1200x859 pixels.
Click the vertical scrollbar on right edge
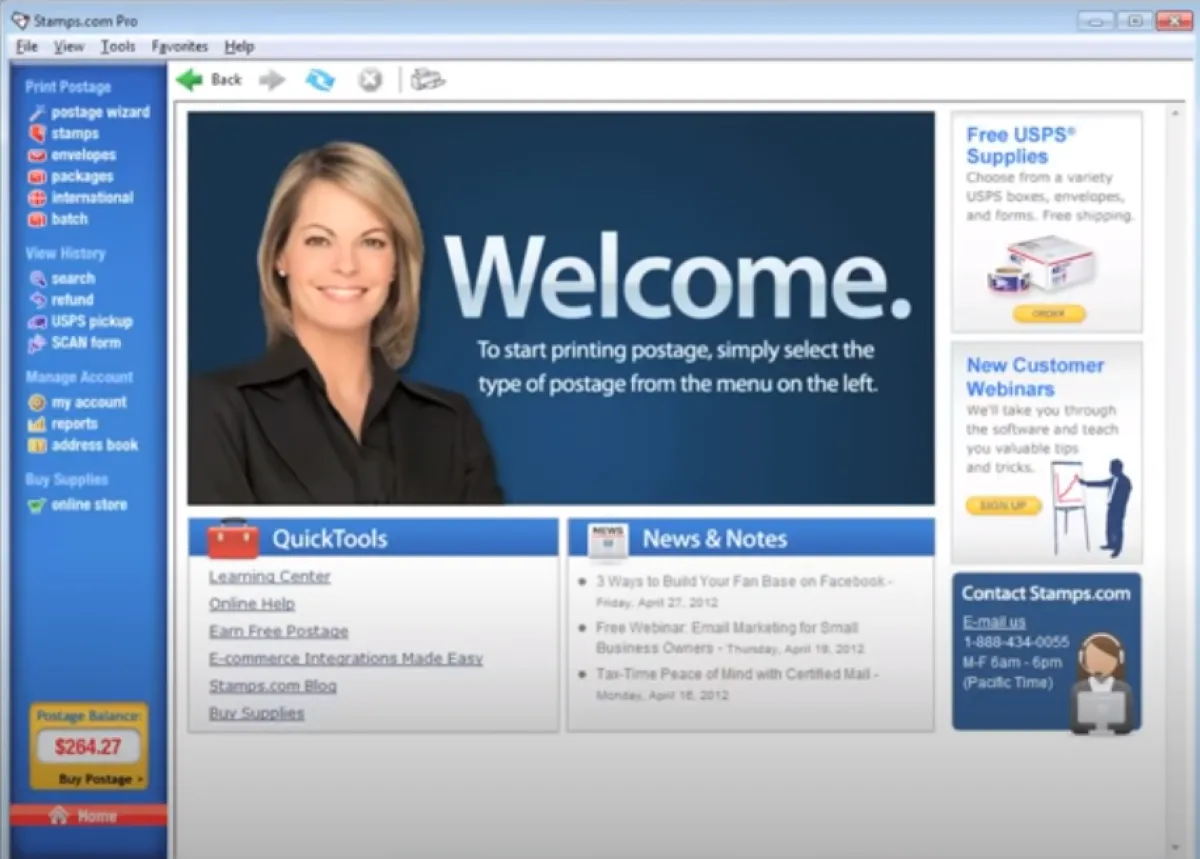pyautogui.click(x=1177, y=480)
